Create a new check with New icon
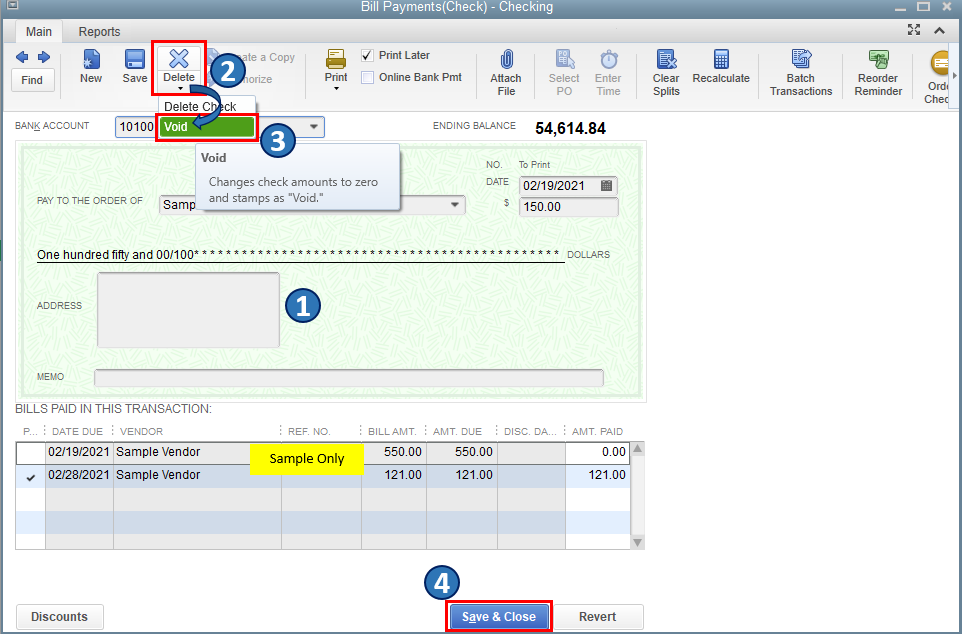Viewport: 962px width, 634px height. pyautogui.click(x=91, y=60)
